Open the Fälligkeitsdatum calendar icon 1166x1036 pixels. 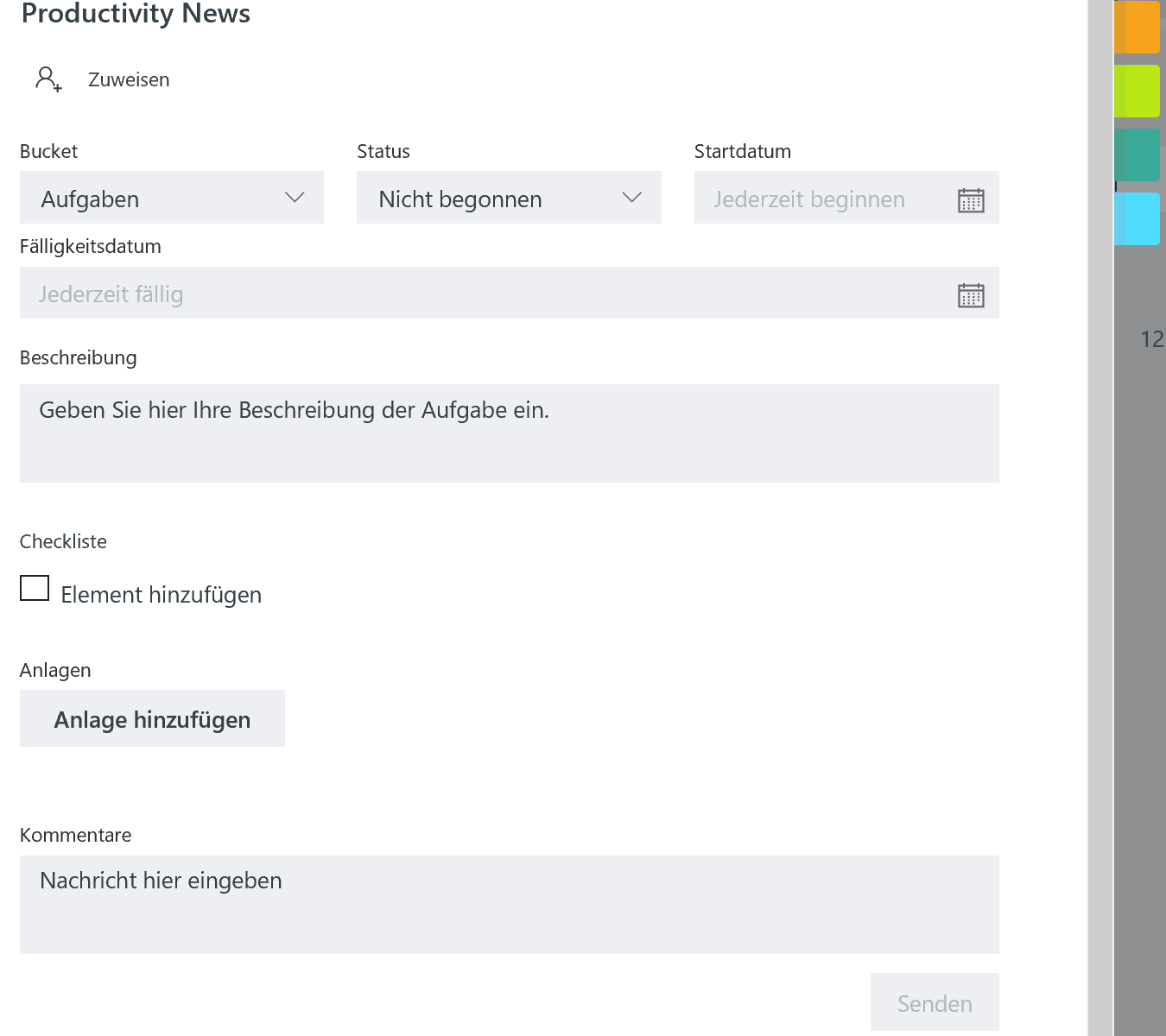(971, 295)
